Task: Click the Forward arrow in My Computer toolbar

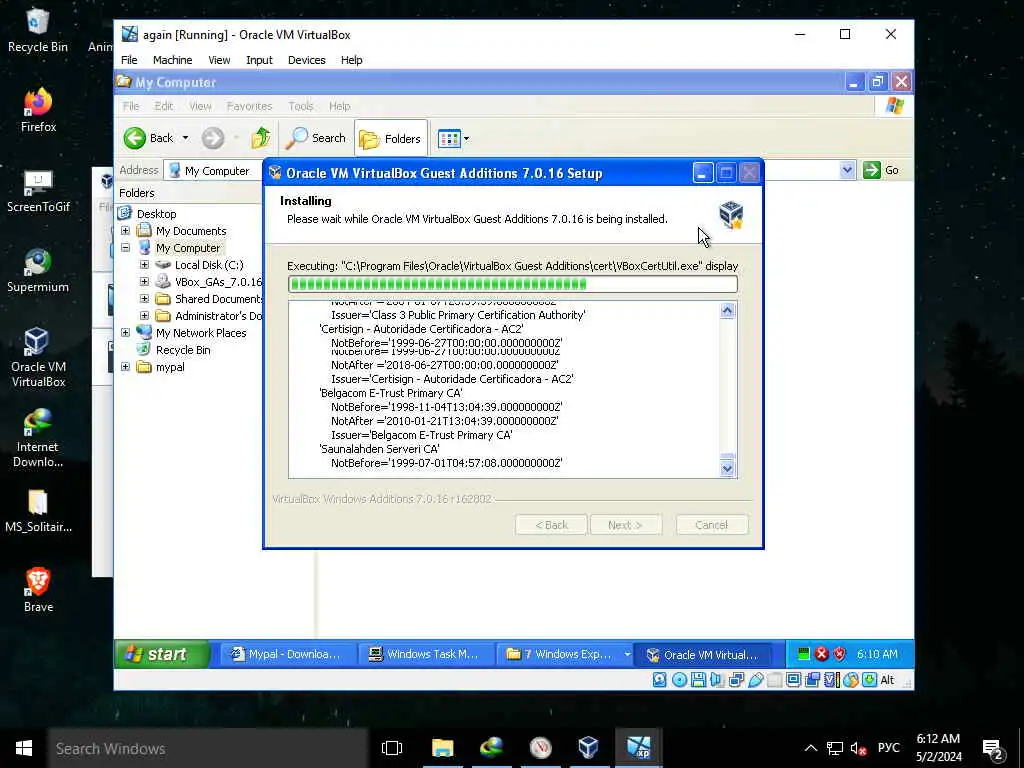Action: pos(213,138)
